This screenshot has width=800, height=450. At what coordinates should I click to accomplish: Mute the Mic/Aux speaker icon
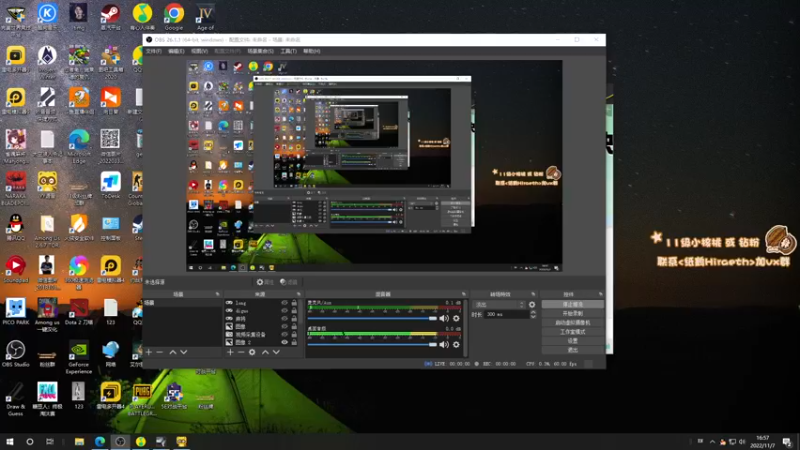(444, 318)
